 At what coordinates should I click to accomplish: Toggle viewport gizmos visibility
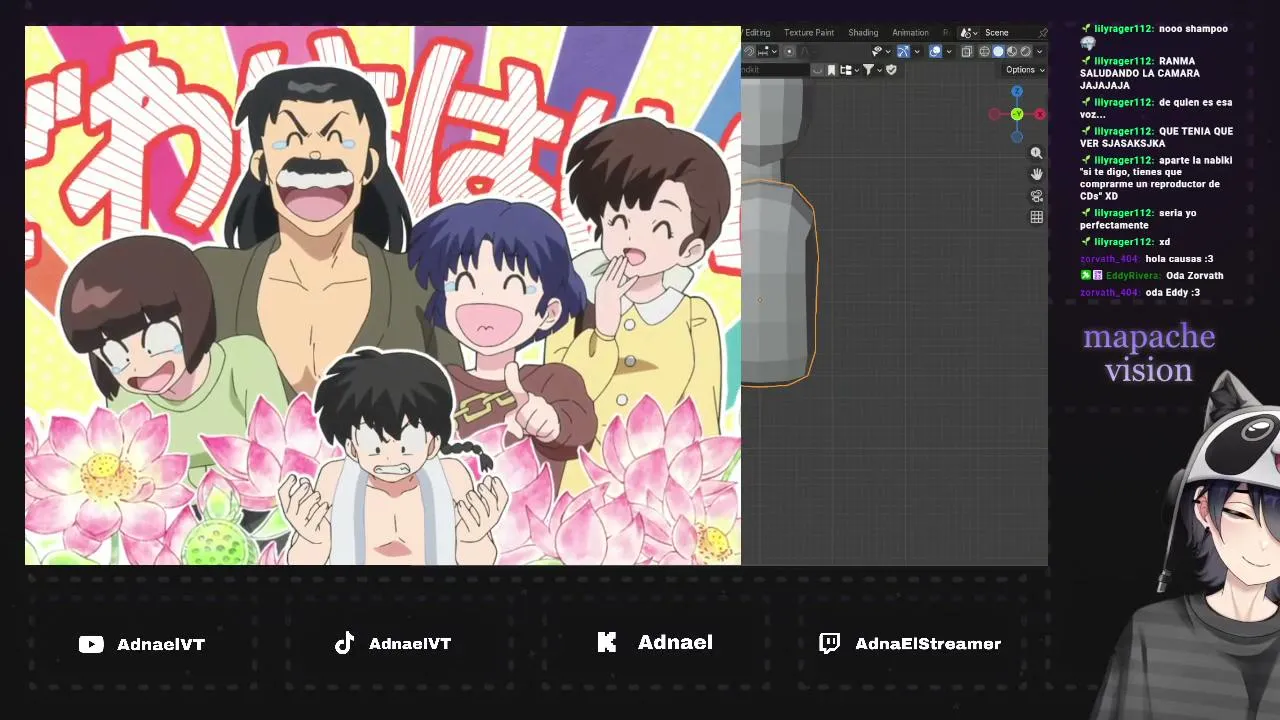[x=903, y=51]
